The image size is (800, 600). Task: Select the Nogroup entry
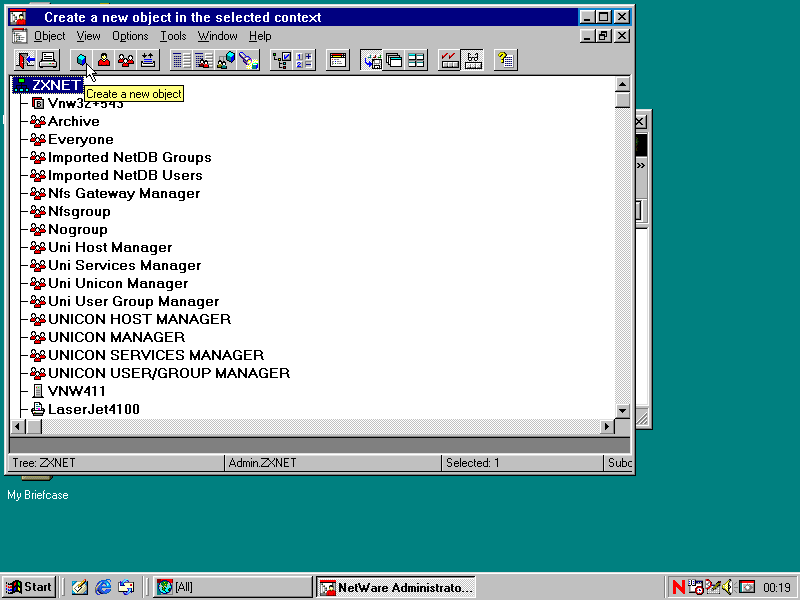coord(68,229)
